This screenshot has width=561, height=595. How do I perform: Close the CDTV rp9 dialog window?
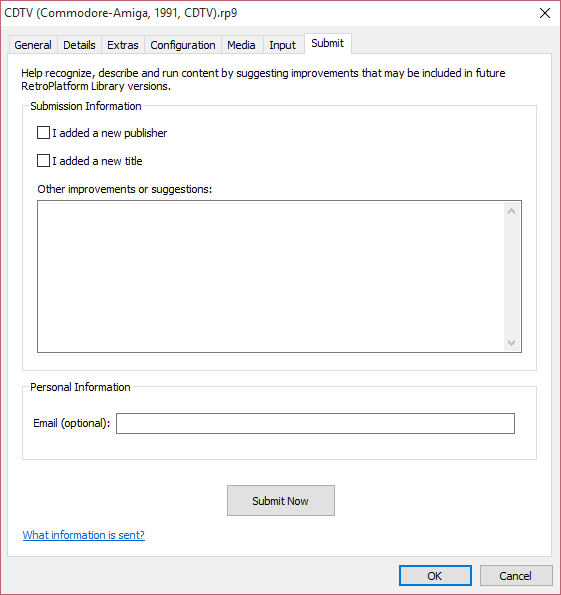(545, 13)
